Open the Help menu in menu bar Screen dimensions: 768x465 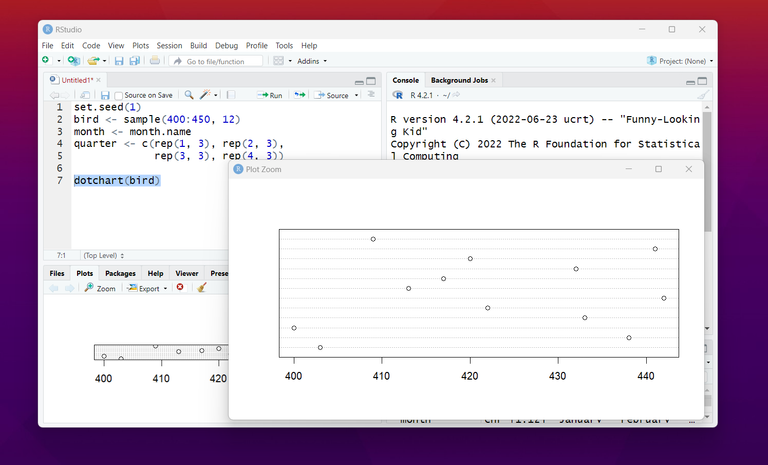click(309, 46)
